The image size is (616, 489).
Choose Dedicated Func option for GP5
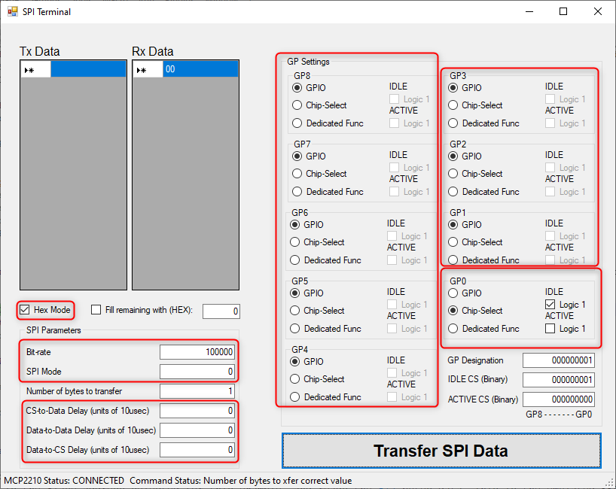pyautogui.click(x=295, y=328)
